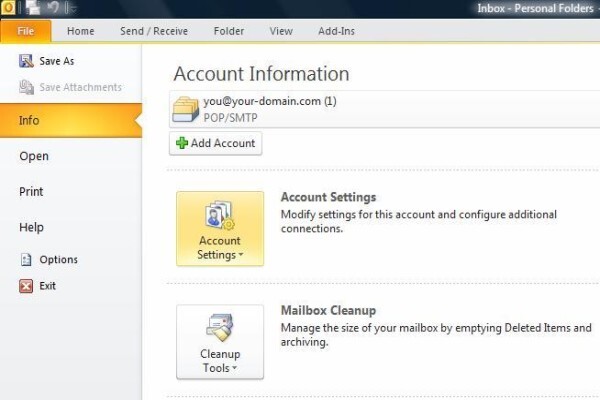This screenshot has height=400, width=600.
Task: Open the you@your-domain.com account dropdown
Action: [x=385, y=109]
